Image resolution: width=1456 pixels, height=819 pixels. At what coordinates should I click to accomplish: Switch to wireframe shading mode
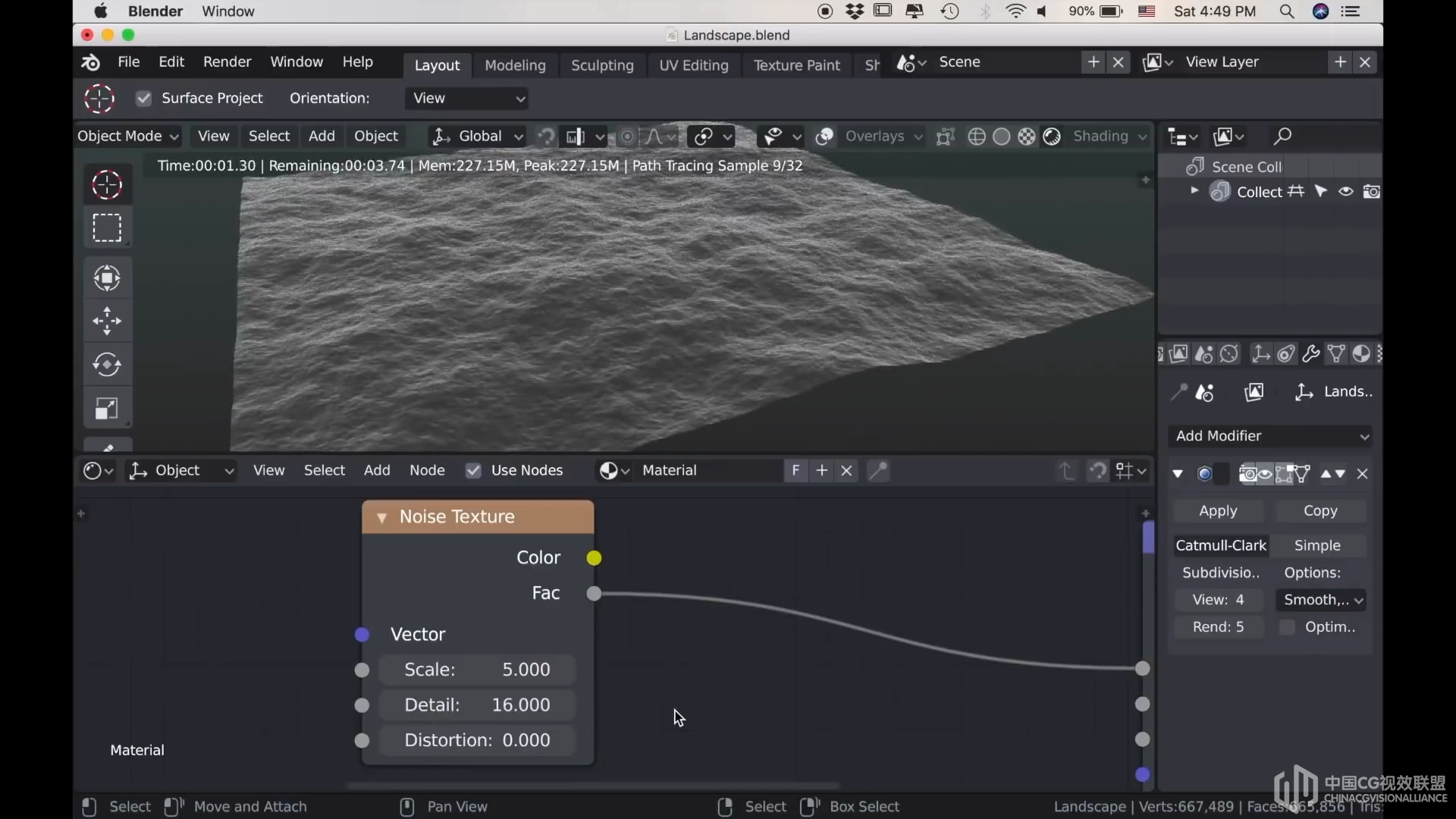(x=977, y=136)
